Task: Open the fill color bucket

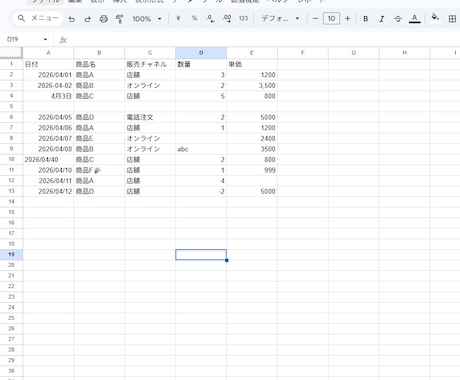Action: (435, 17)
